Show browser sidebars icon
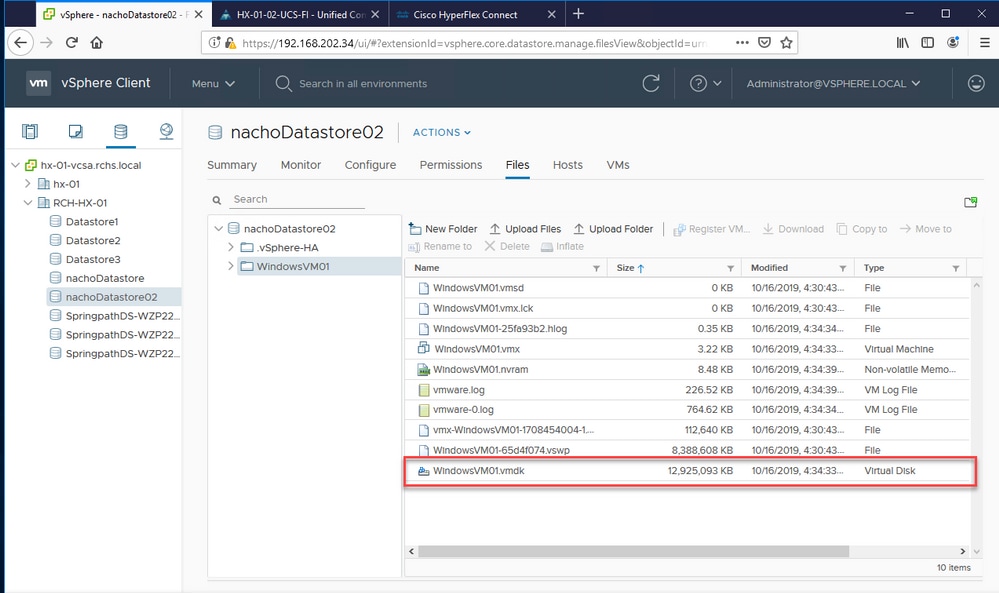Screen dimensions: 999x593 928,43
